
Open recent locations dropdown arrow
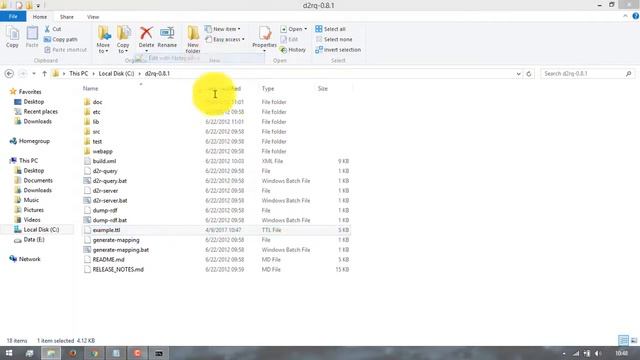coord(33,73)
